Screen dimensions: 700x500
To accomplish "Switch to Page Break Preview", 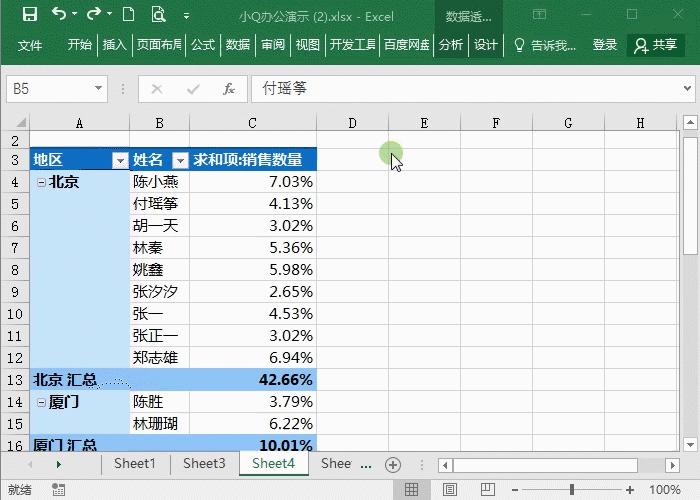I will [x=488, y=490].
